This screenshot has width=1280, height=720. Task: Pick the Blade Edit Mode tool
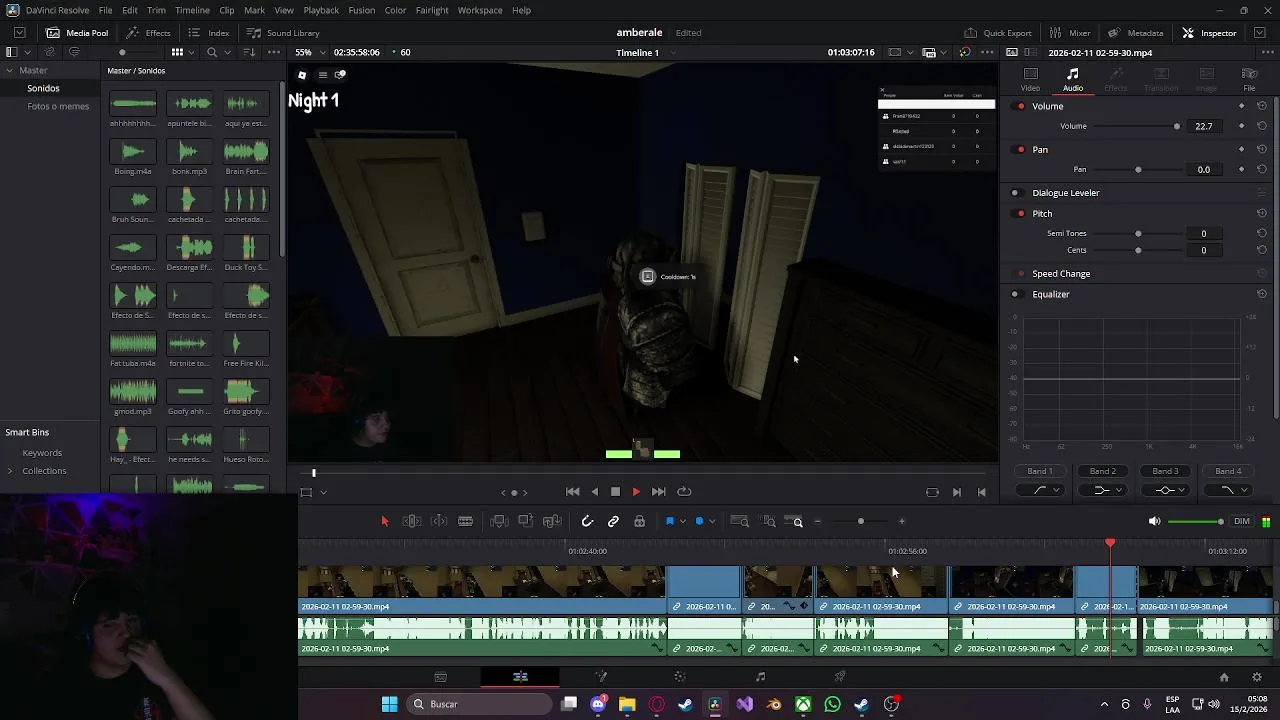pos(465,521)
